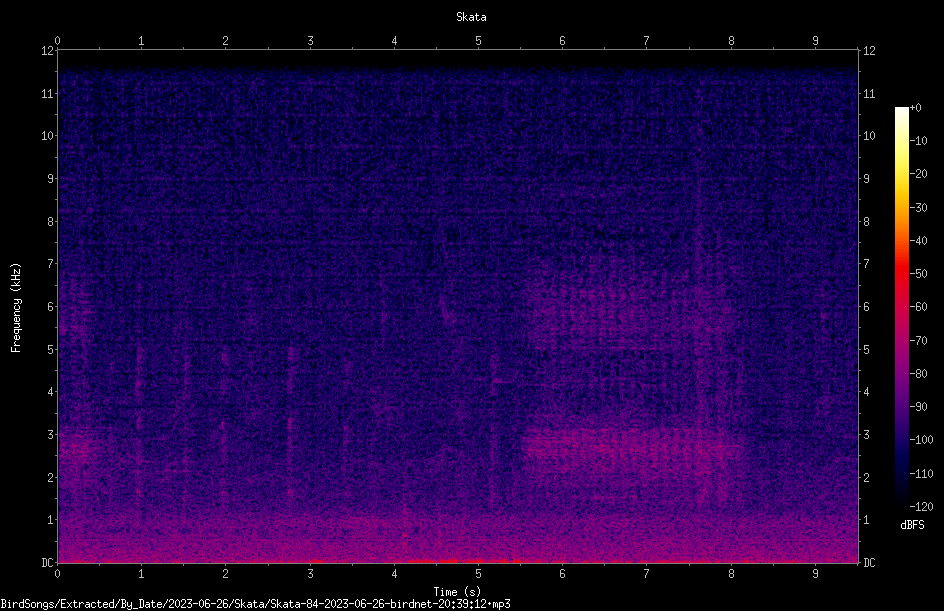Click the dBFS color scale gradient bar
This screenshot has height=611, width=944.
pyautogui.click(x=901, y=307)
